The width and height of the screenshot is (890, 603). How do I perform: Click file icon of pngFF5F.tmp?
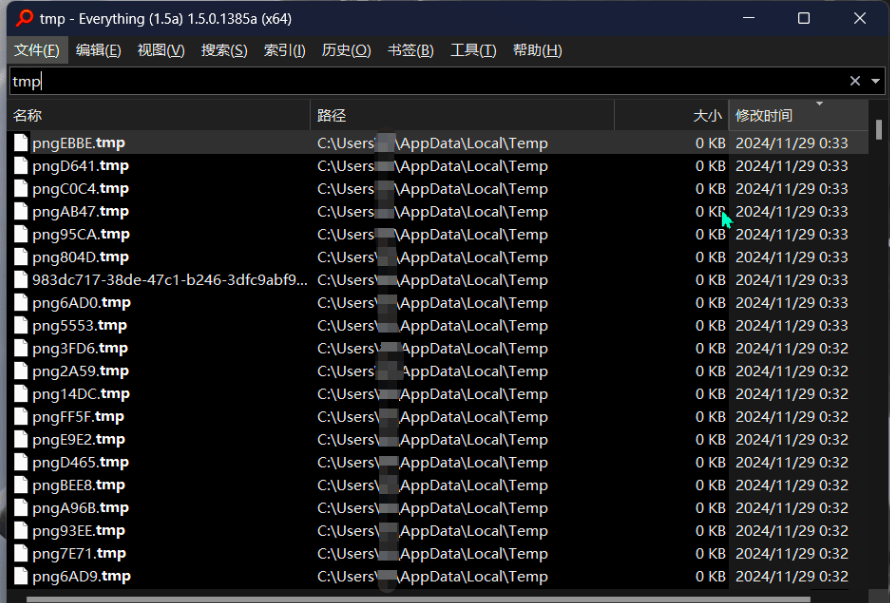(x=21, y=416)
